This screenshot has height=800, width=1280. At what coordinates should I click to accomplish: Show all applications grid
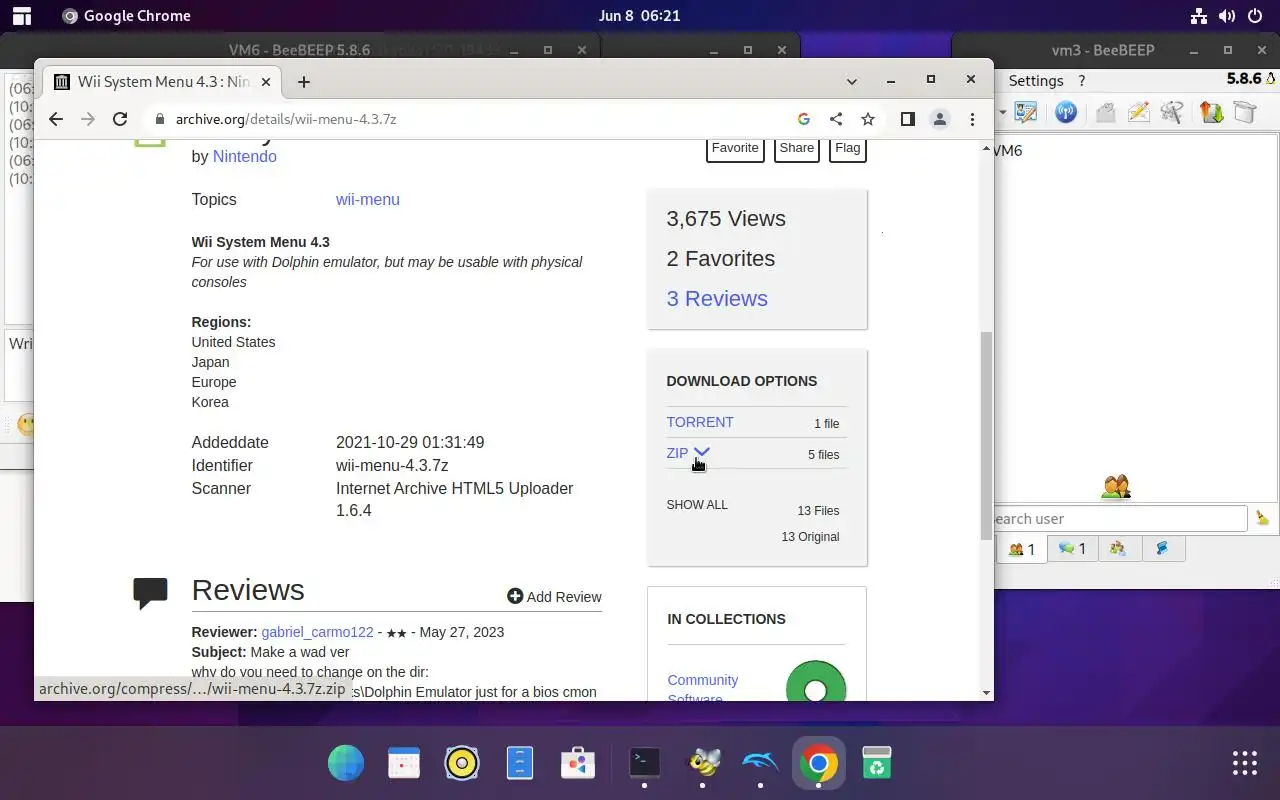pyautogui.click(x=1244, y=763)
